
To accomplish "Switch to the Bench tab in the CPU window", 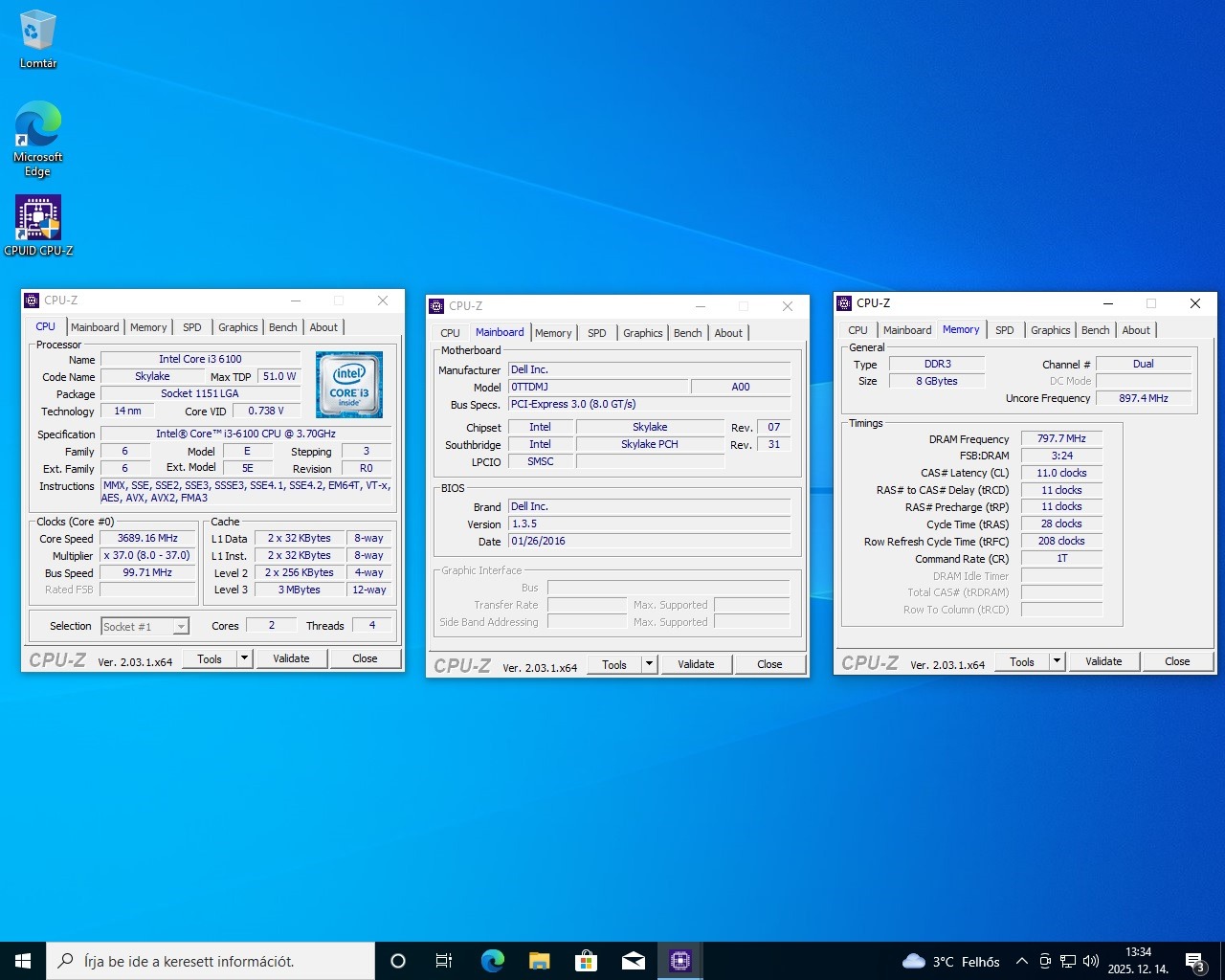I will tap(282, 327).
